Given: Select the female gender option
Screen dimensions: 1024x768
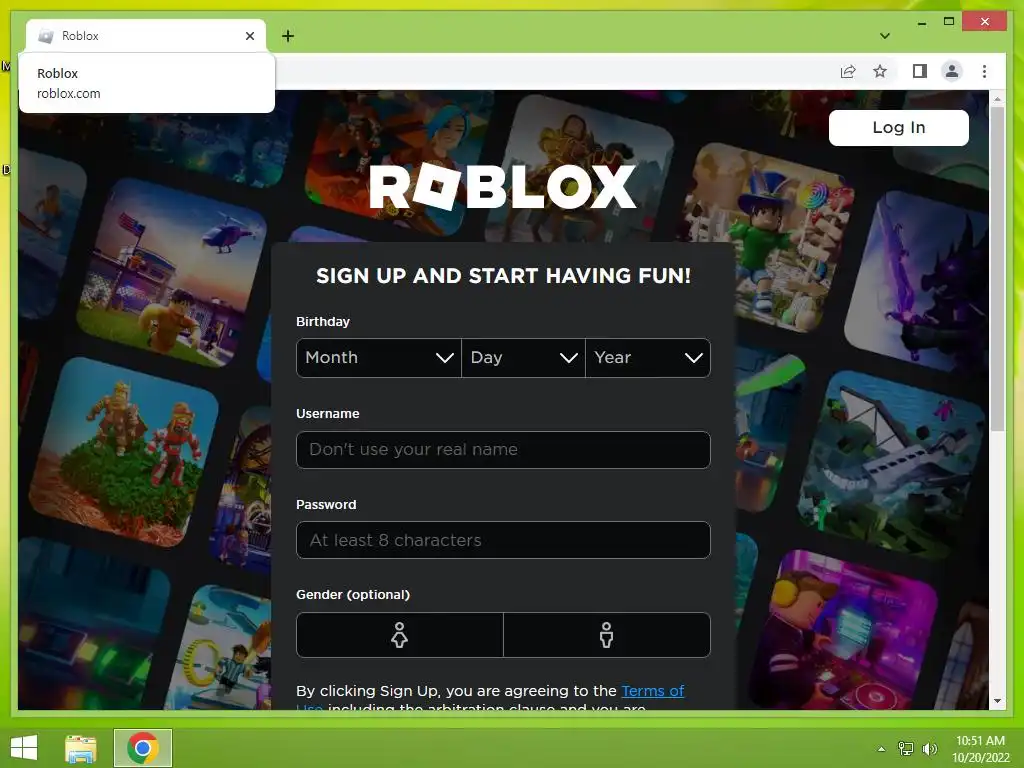Looking at the screenshot, I should click(x=400, y=635).
